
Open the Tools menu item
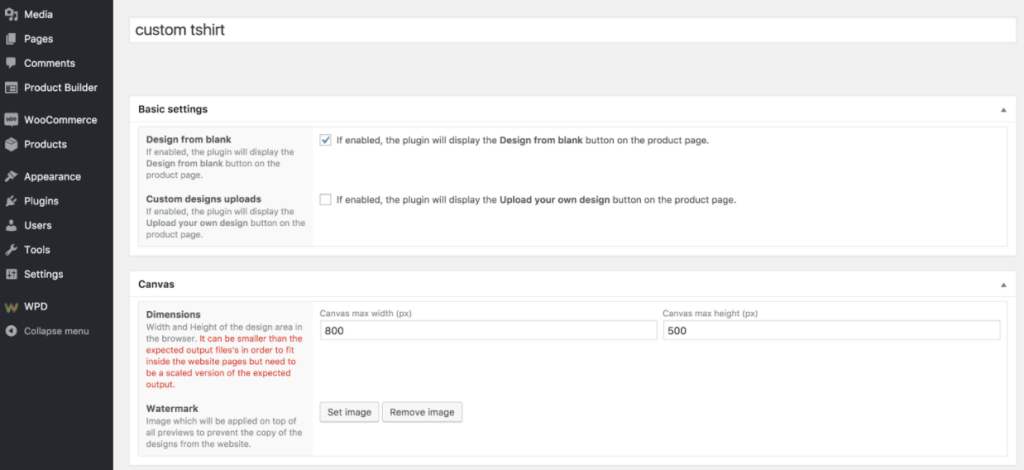[x=37, y=250]
